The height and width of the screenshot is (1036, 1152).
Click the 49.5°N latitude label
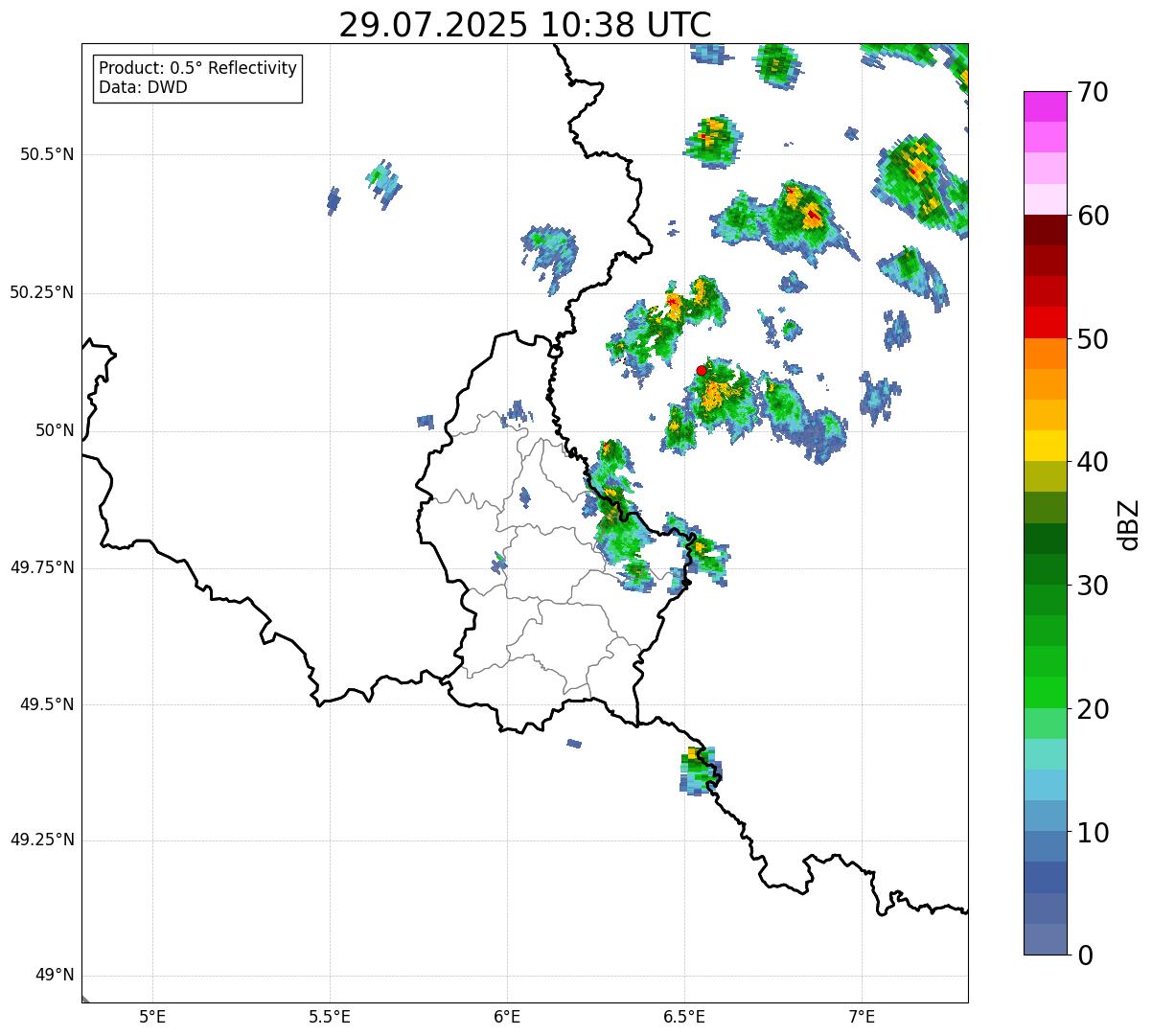coord(46,704)
